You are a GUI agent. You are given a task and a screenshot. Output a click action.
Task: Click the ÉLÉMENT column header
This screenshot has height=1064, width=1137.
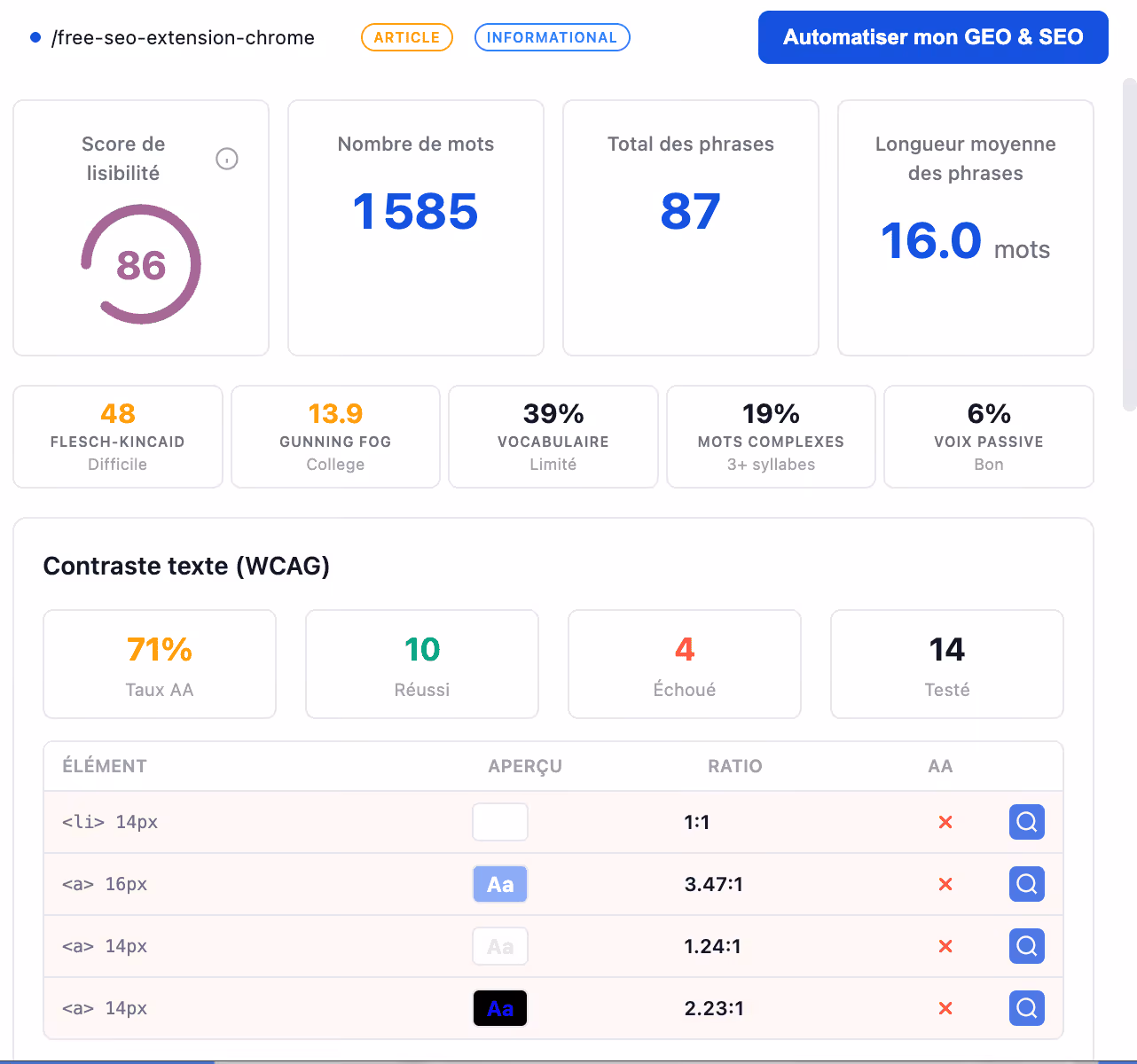(x=105, y=766)
